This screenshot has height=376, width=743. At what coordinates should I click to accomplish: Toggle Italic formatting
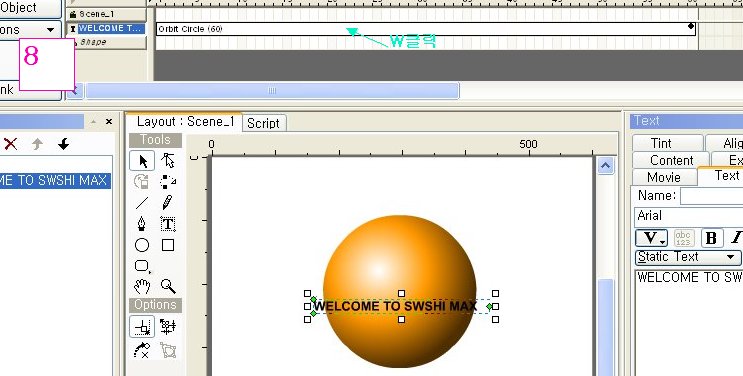coord(736,238)
